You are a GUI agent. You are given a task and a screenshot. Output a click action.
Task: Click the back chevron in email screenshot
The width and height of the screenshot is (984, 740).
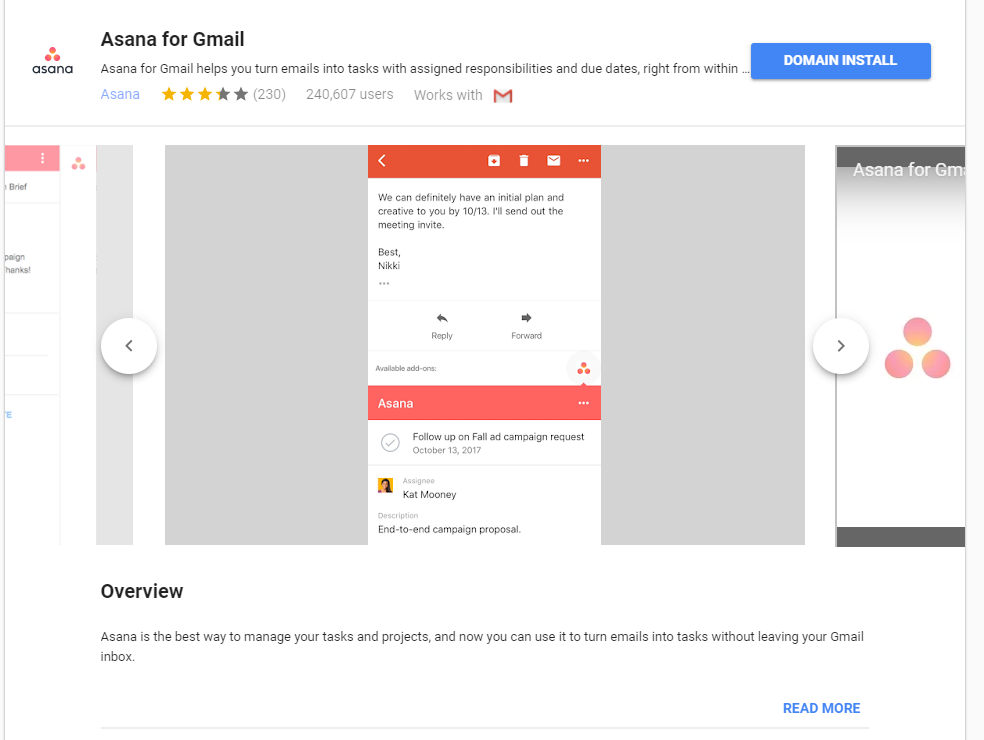click(382, 161)
